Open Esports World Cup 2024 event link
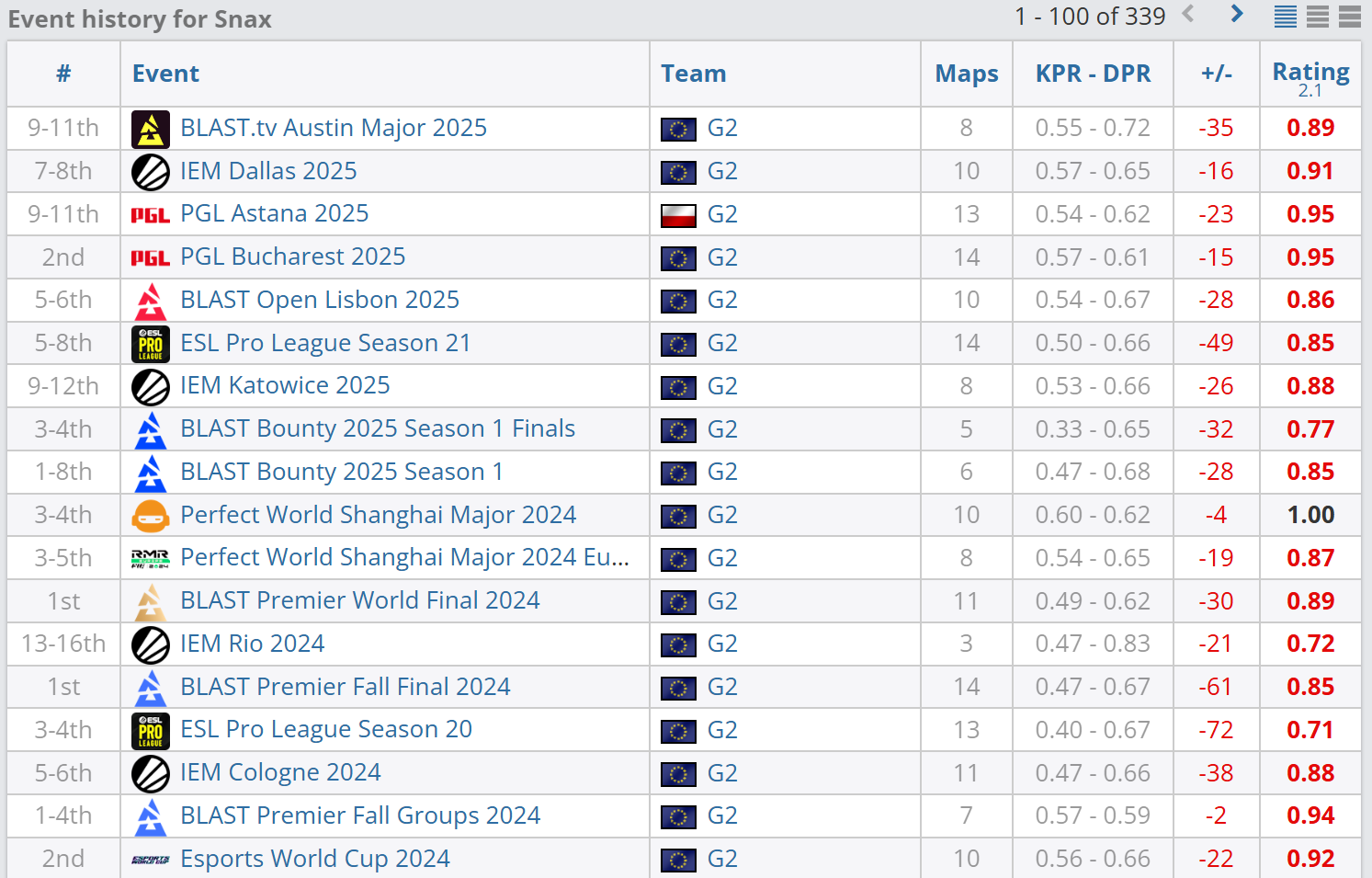The height and width of the screenshot is (878, 1372). click(315, 859)
